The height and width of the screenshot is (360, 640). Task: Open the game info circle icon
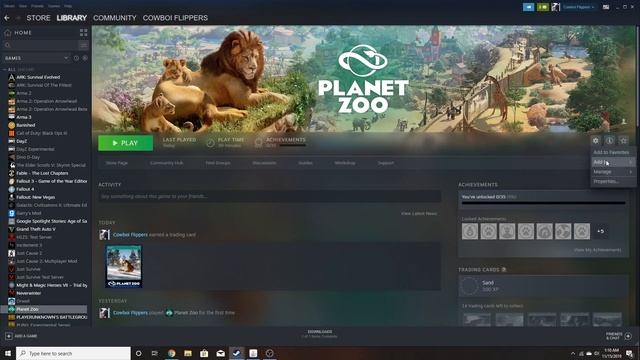[609, 140]
